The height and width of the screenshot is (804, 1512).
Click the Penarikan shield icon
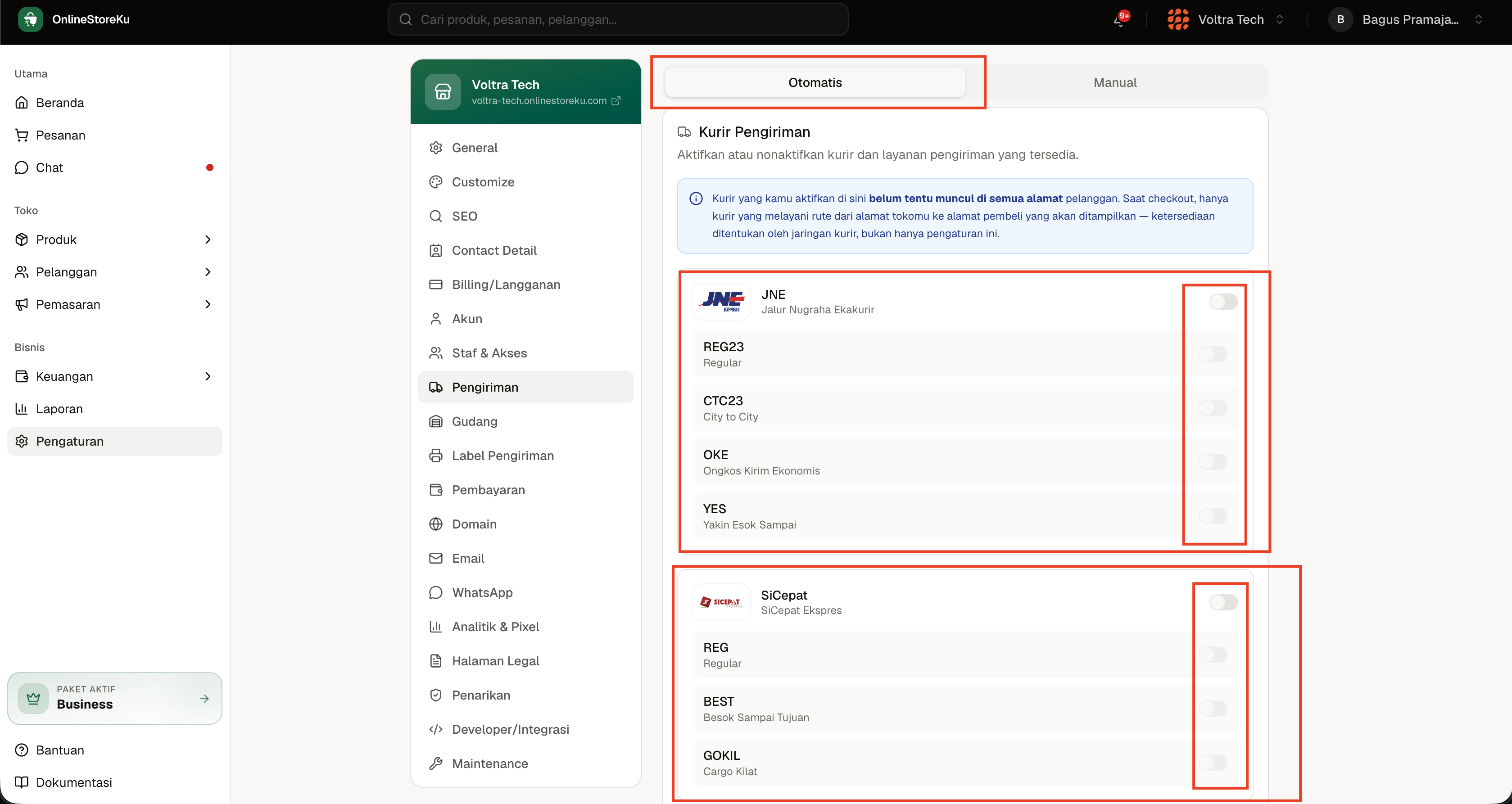[x=435, y=695]
